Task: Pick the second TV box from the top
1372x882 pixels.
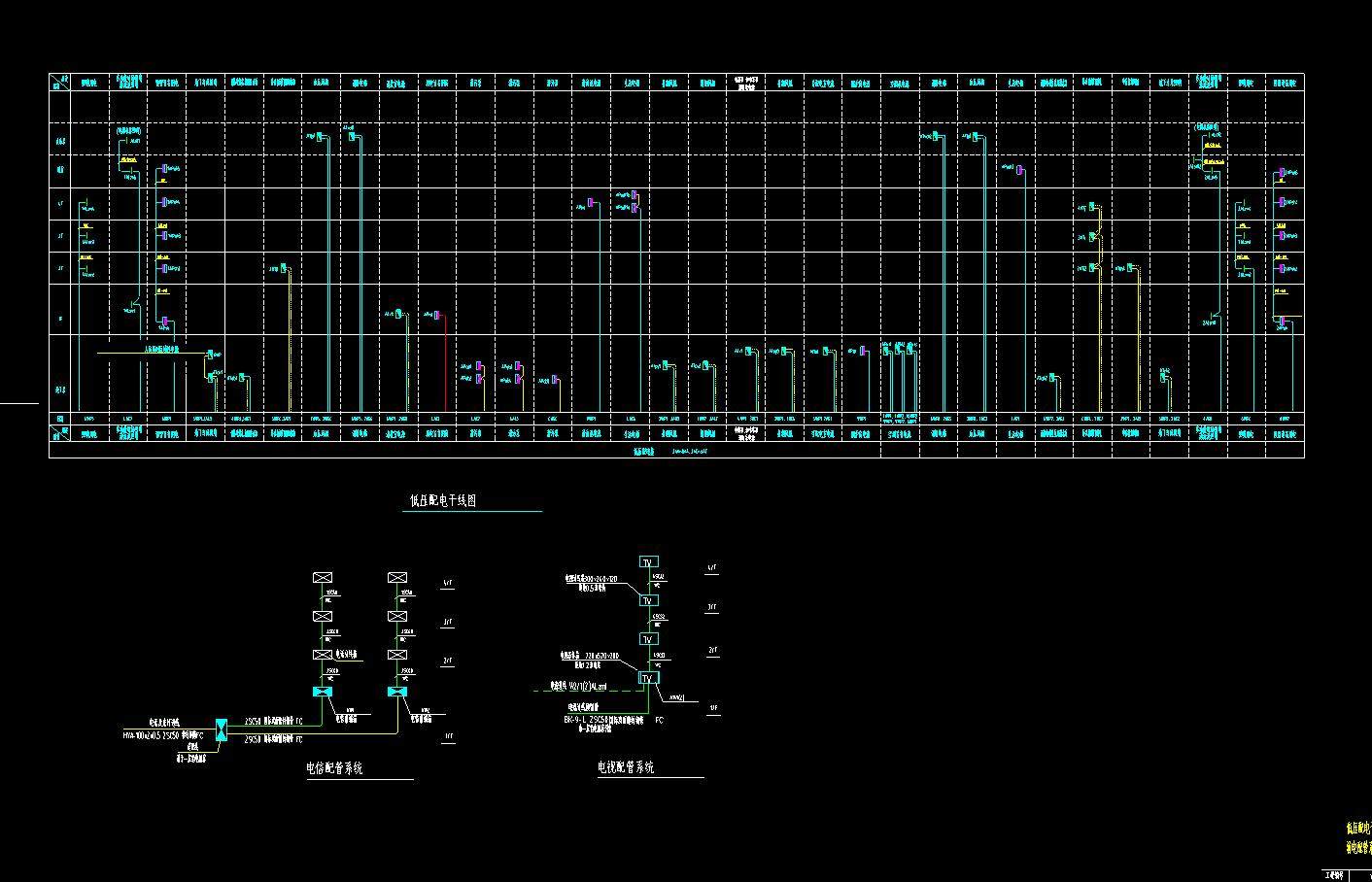Action: [648, 601]
